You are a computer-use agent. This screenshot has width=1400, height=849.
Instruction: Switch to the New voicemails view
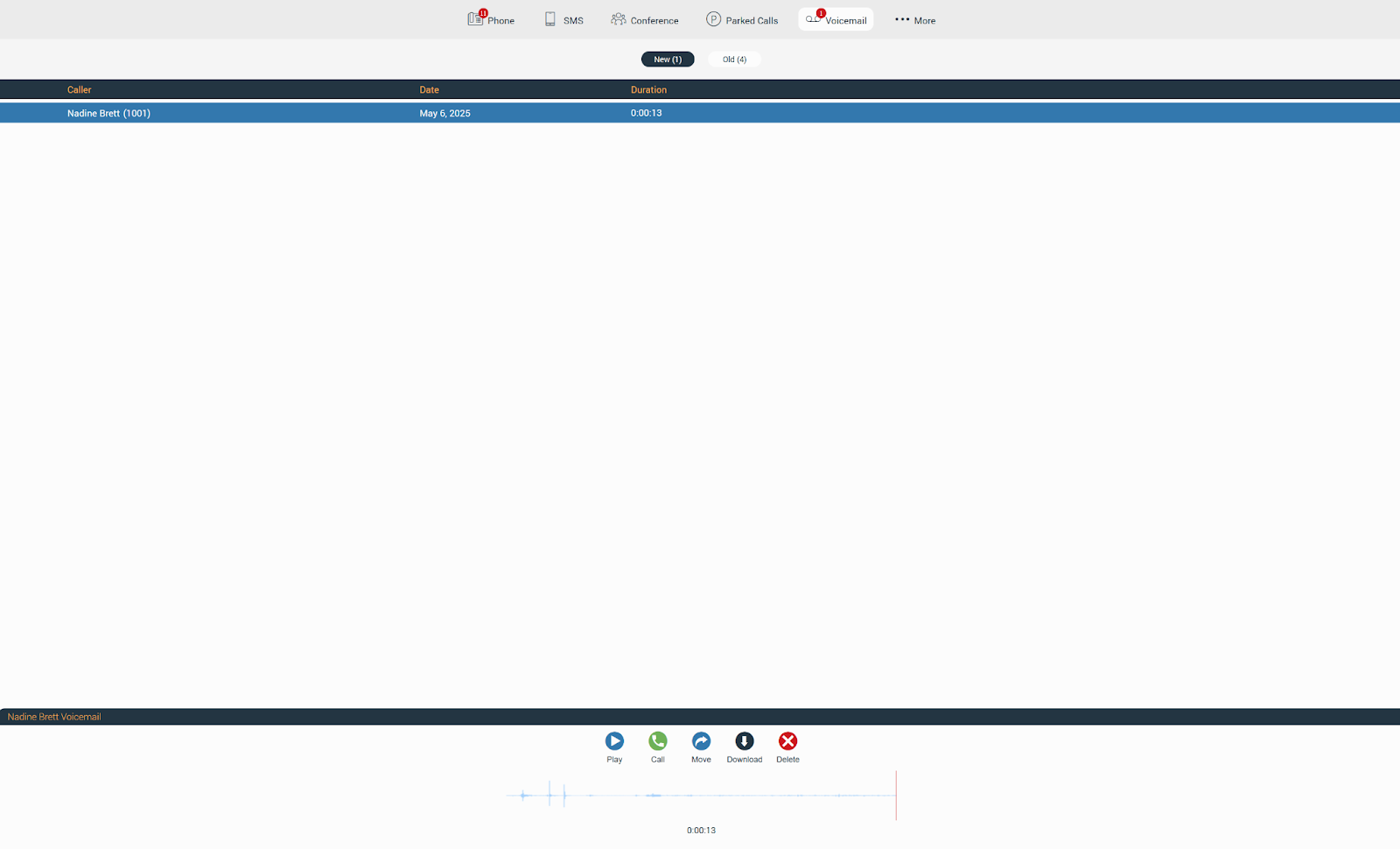coord(668,59)
